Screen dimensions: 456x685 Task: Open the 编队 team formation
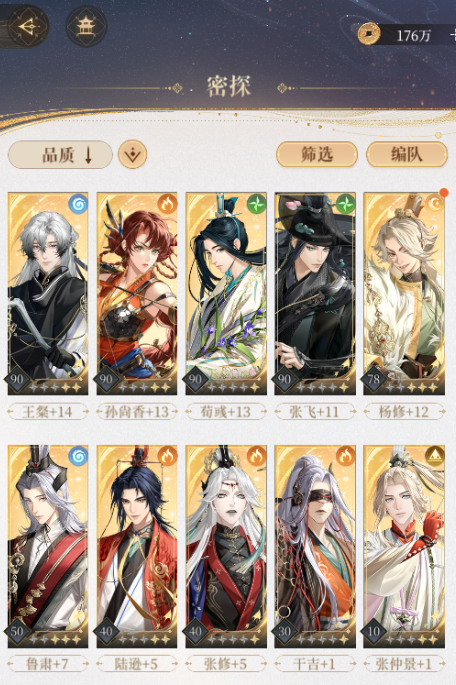[407, 154]
